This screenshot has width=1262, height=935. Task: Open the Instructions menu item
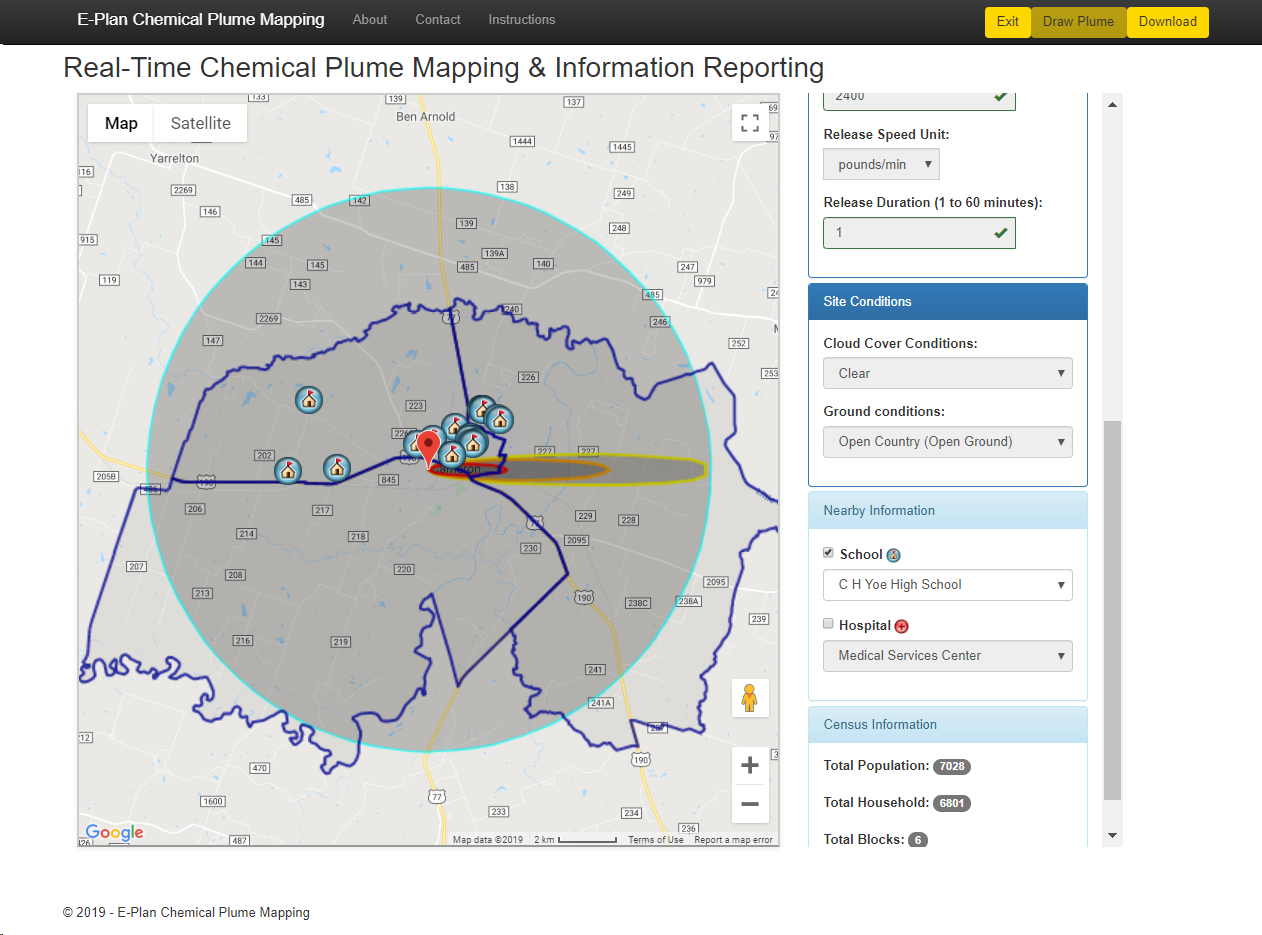tap(521, 20)
